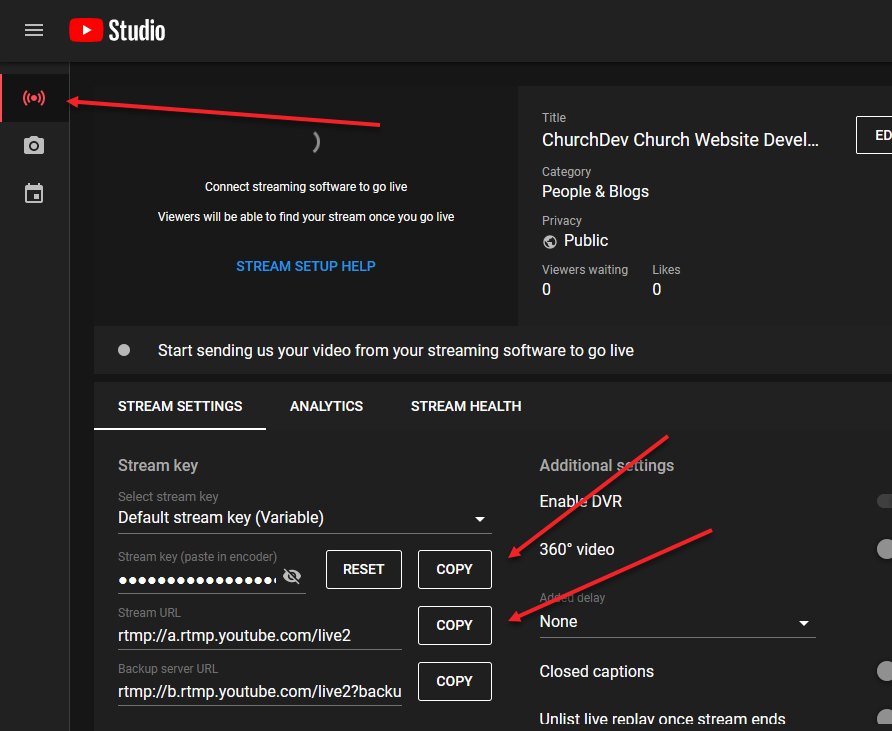Click the Stream URL text field
Viewport: 892px width, 731px height.
tap(259, 635)
